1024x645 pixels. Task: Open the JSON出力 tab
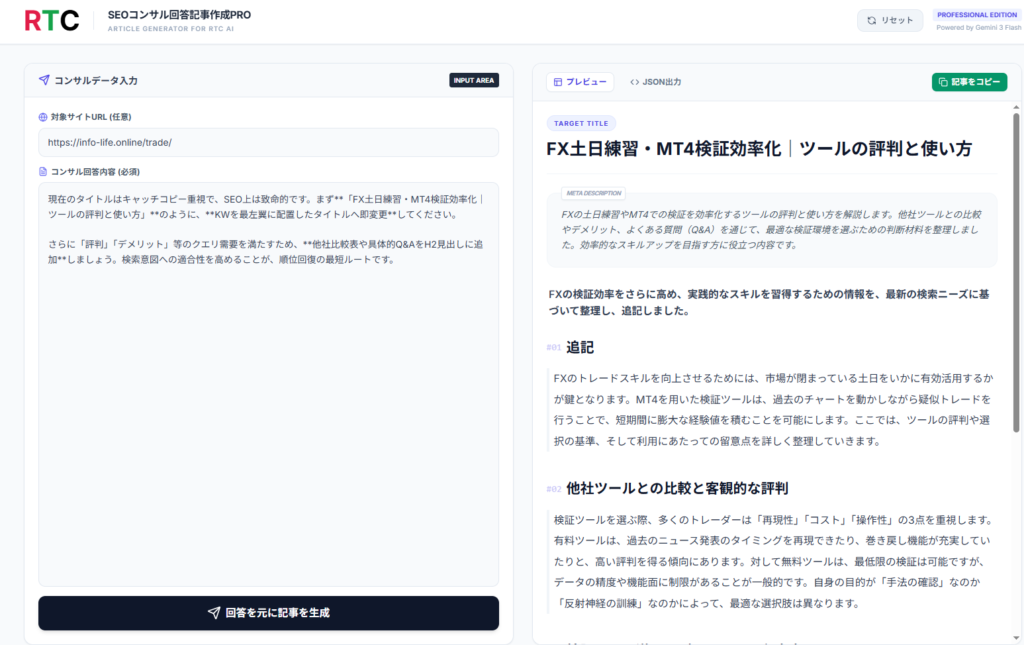point(655,82)
